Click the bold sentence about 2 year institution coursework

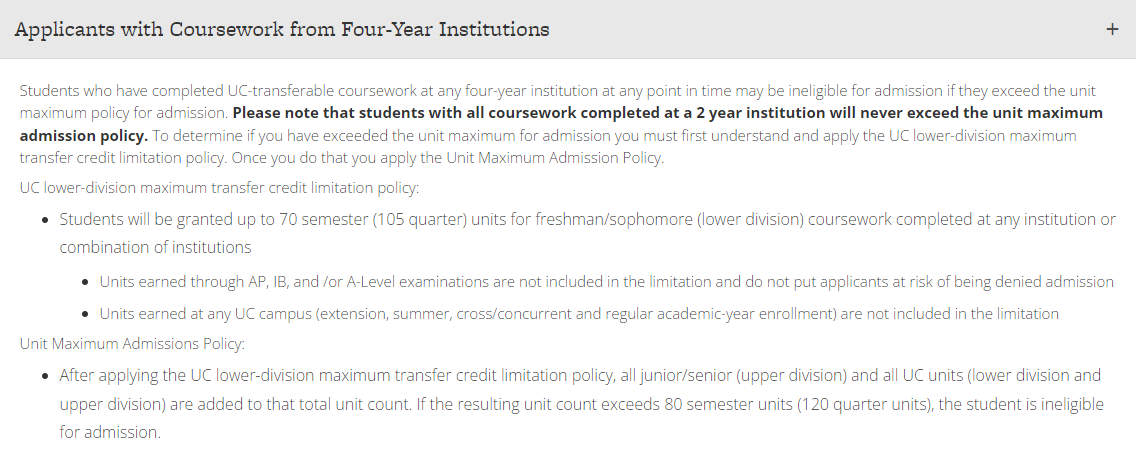pos(561,124)
